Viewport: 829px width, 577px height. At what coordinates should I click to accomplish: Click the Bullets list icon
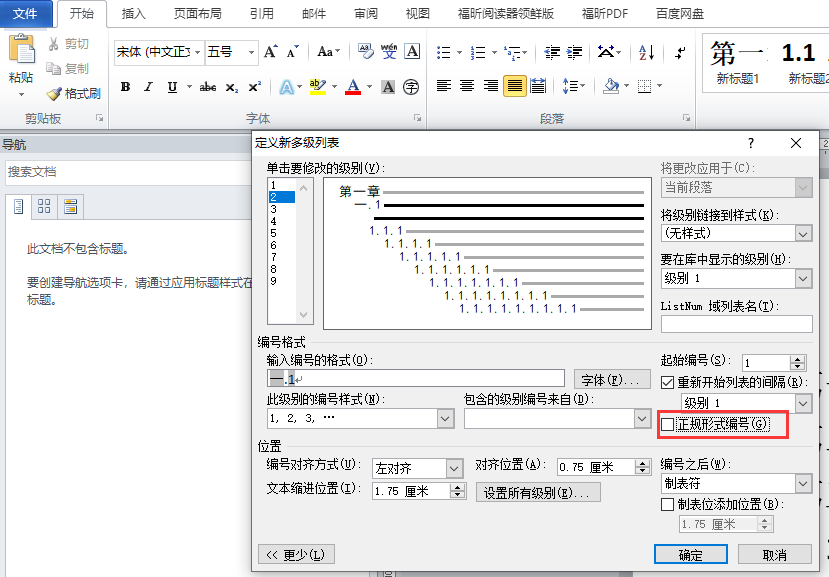444,52
